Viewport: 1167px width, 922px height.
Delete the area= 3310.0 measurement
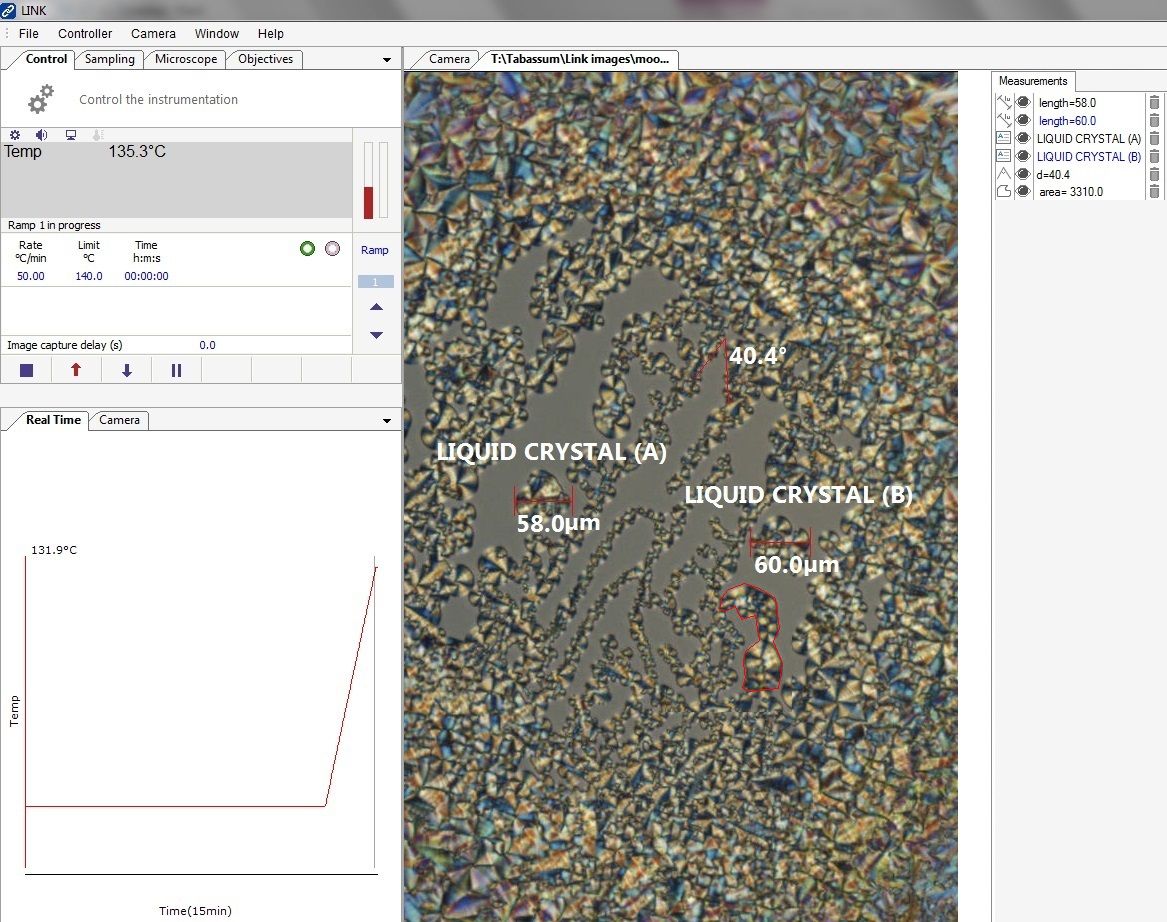pos(1154,192)
